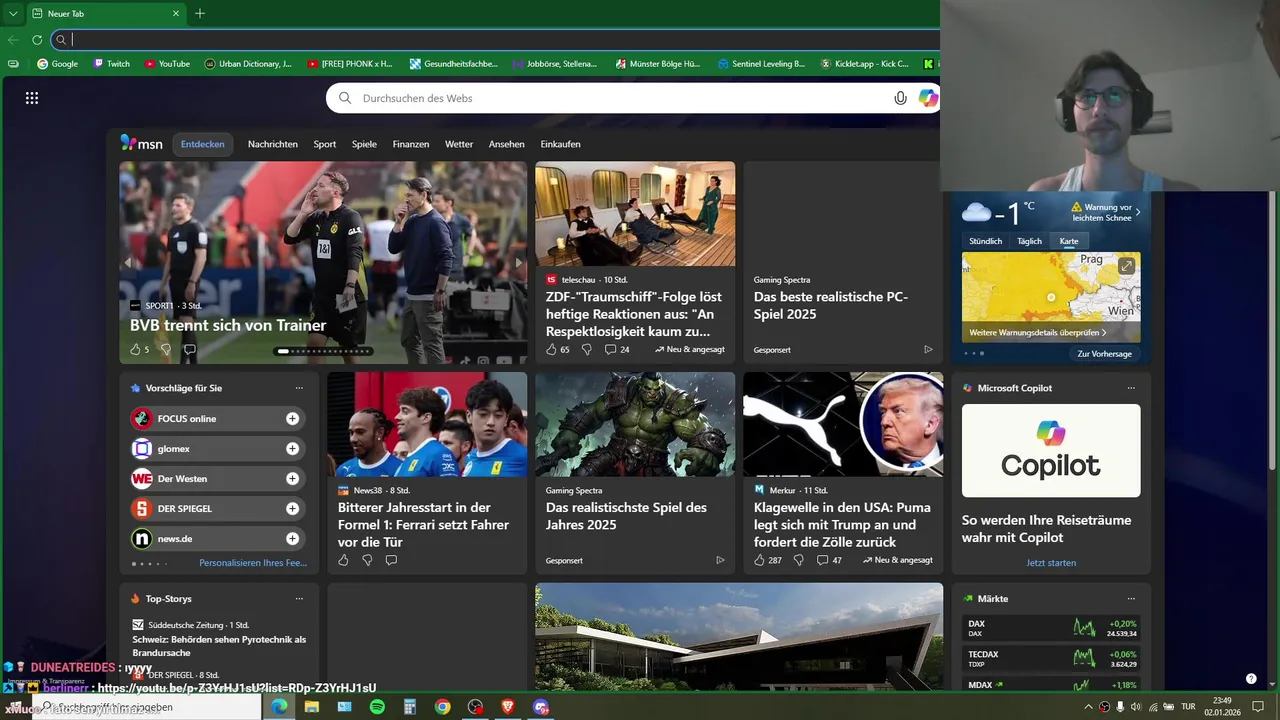Screen dimensions: 1280x720
Task: Follow Der Westen with plus button
Action: [292, 479]
